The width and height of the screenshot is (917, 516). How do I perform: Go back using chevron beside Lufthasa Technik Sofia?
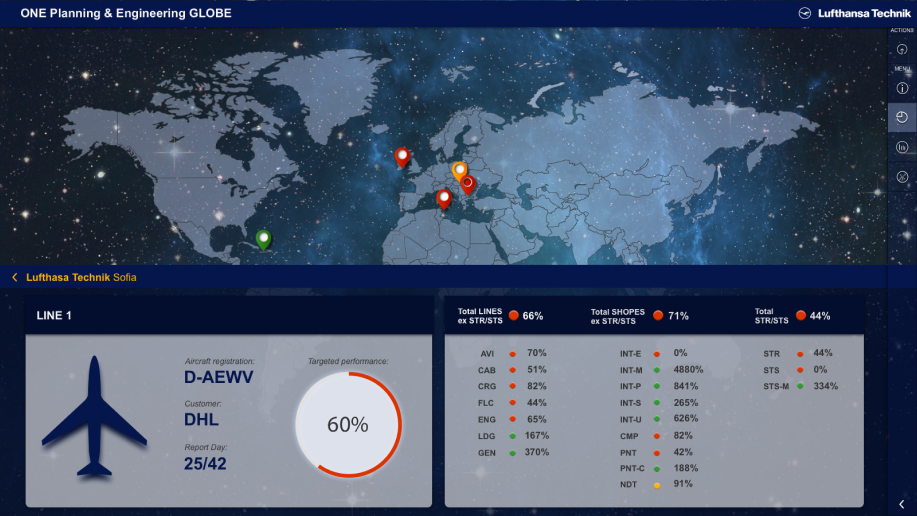[x=15, y=277]
